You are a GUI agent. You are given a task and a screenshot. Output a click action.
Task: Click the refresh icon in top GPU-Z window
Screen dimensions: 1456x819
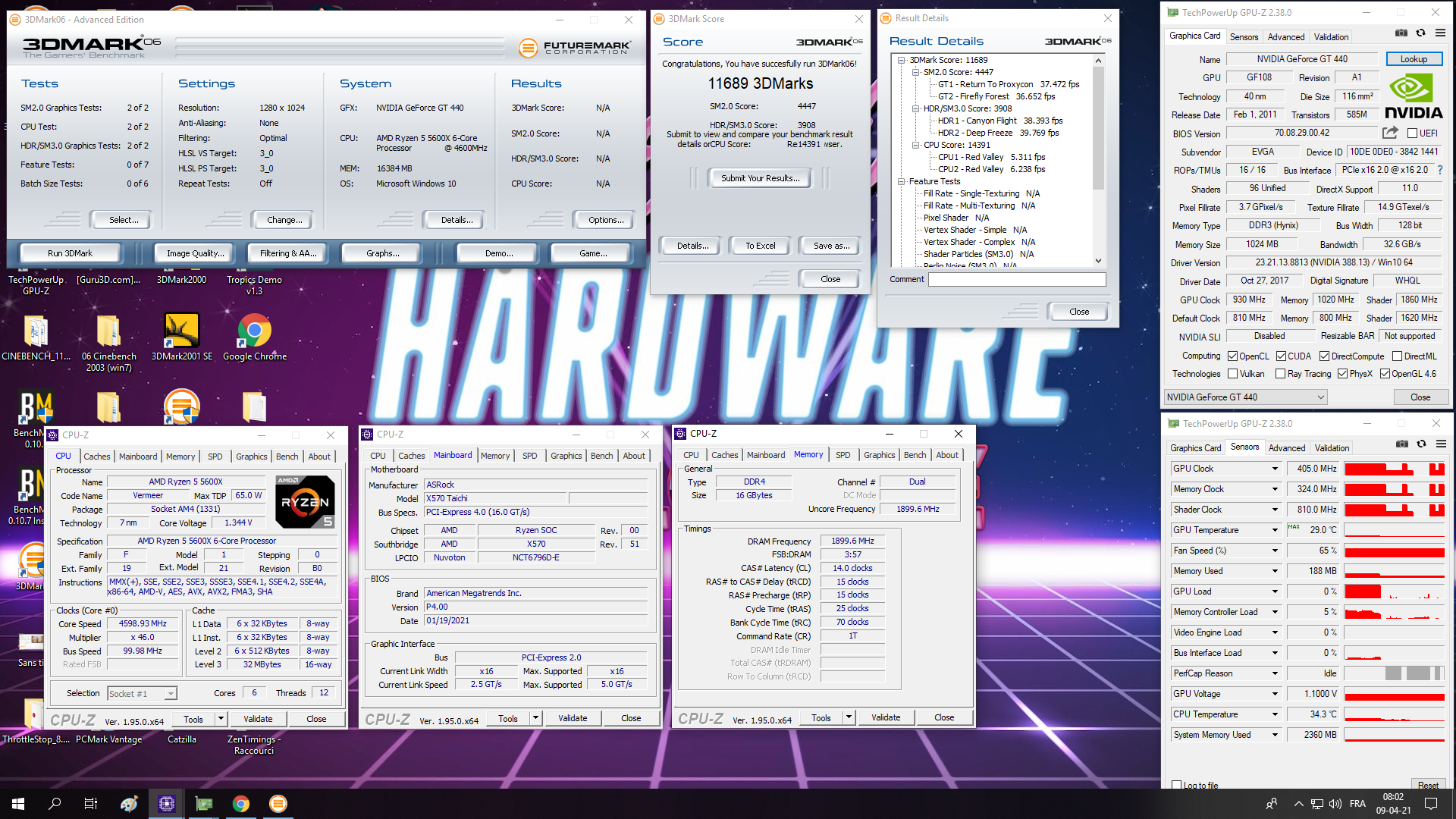[x=1421, y=33]
